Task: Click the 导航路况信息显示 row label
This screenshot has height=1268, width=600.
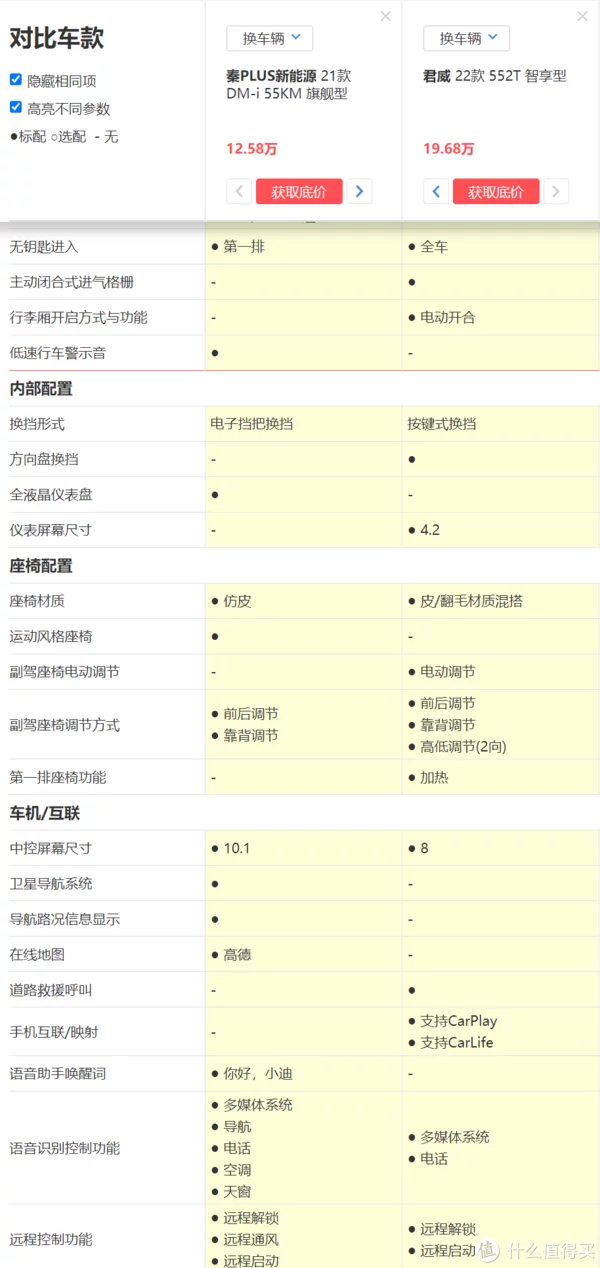Action: [x=64, y=919]
